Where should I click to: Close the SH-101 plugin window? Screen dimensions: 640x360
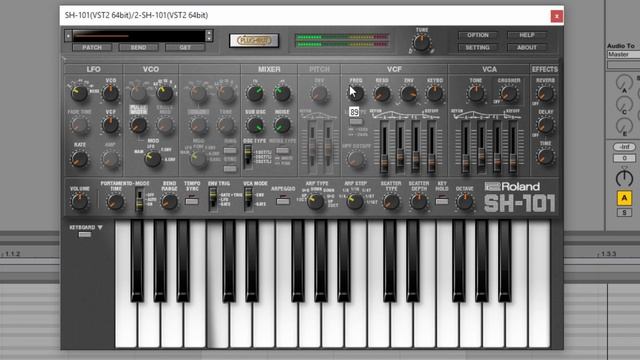coord(556,16)
